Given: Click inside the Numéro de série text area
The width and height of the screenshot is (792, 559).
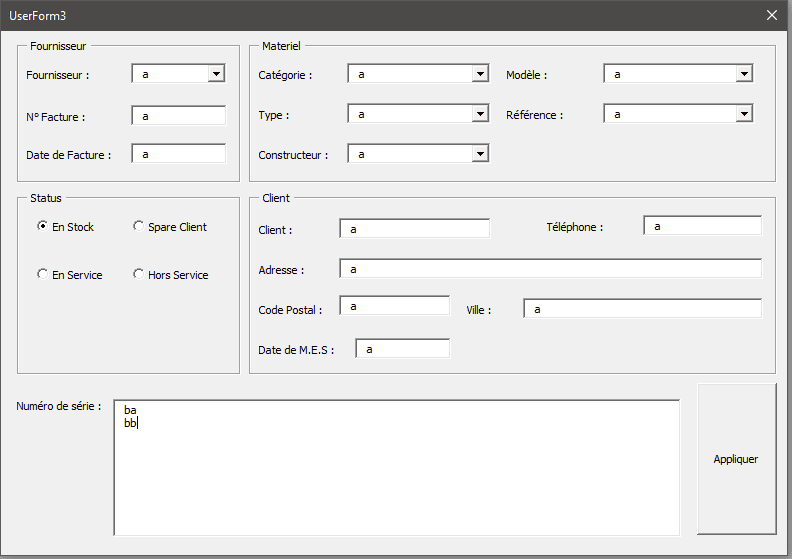Looking at the screenshot, I should [396, 467].
